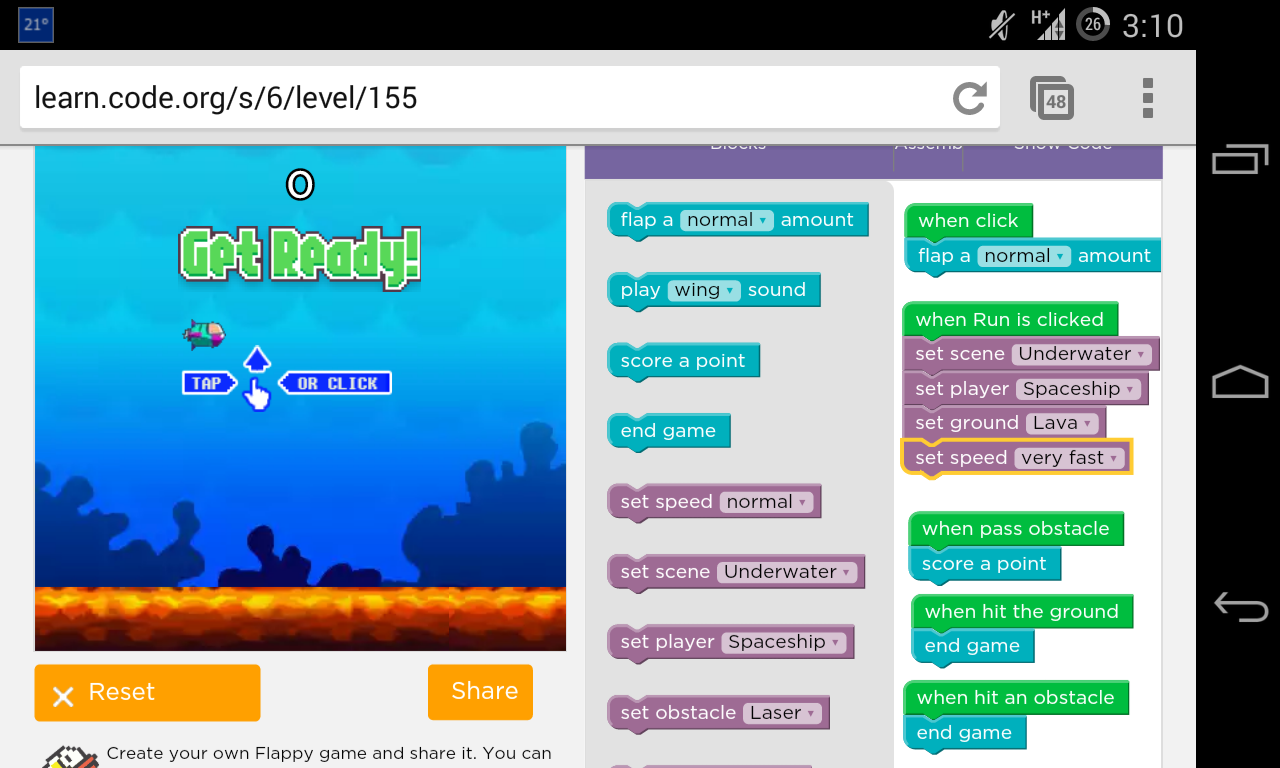
Task: Open the toolbox set speed normal dropdown
Action: (x=768, y=502)
